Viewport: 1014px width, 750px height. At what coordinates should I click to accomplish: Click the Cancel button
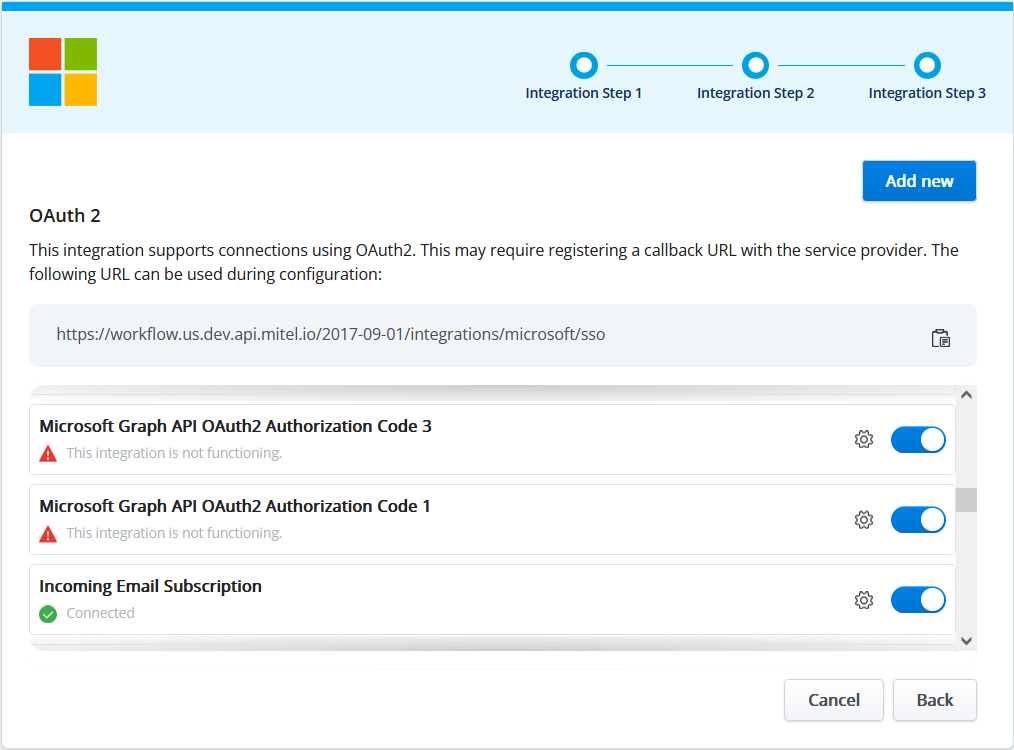(x=834, y=700)
